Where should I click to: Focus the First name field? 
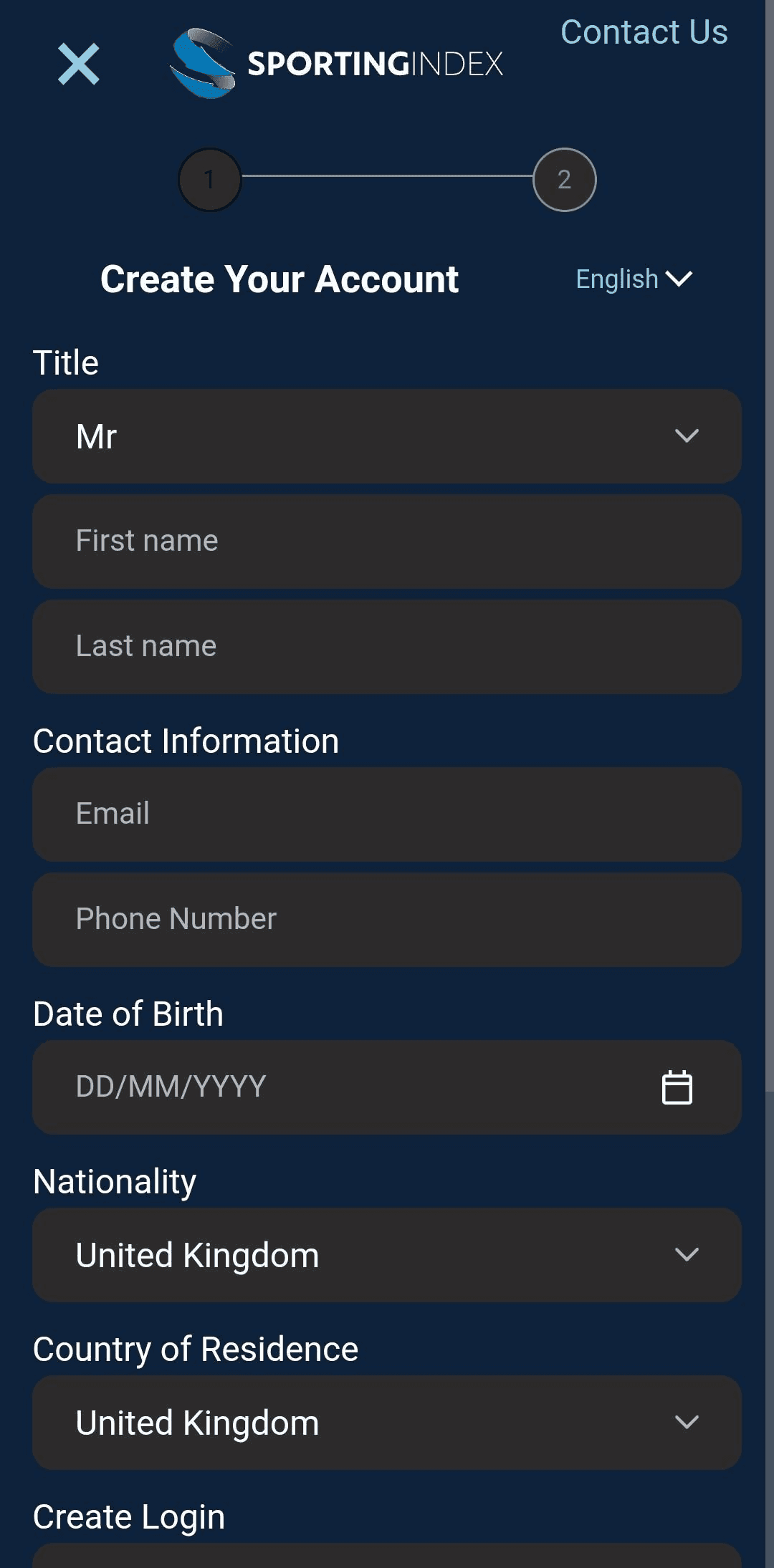click(x=387, y=542)
